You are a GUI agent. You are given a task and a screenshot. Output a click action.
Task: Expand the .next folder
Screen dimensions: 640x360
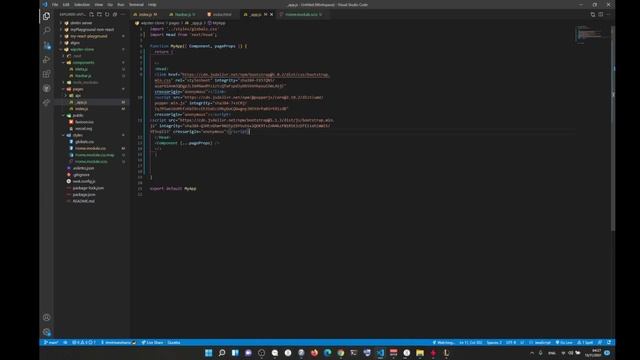point(77,56)
